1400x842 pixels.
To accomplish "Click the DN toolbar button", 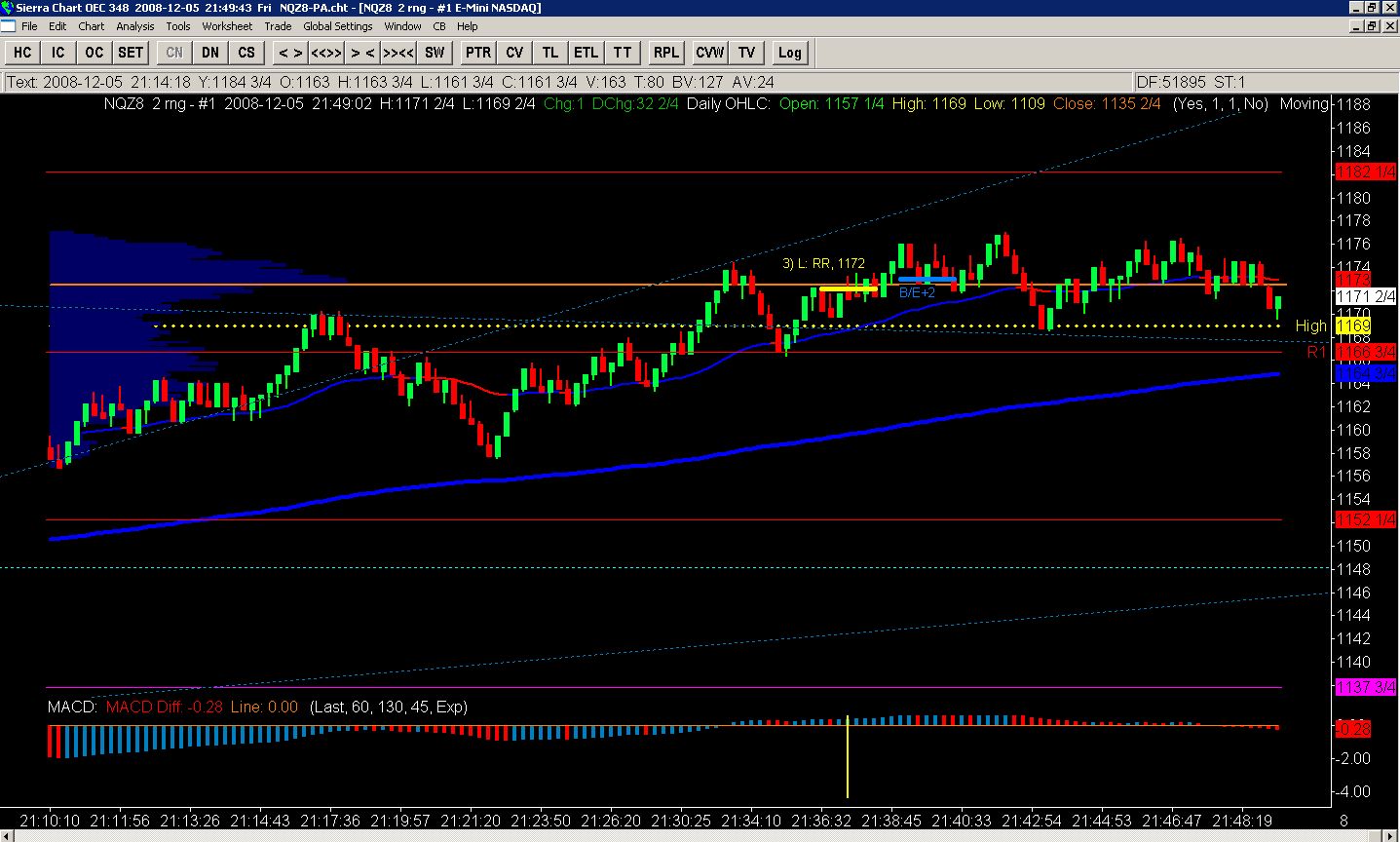I will click(210, 53).
